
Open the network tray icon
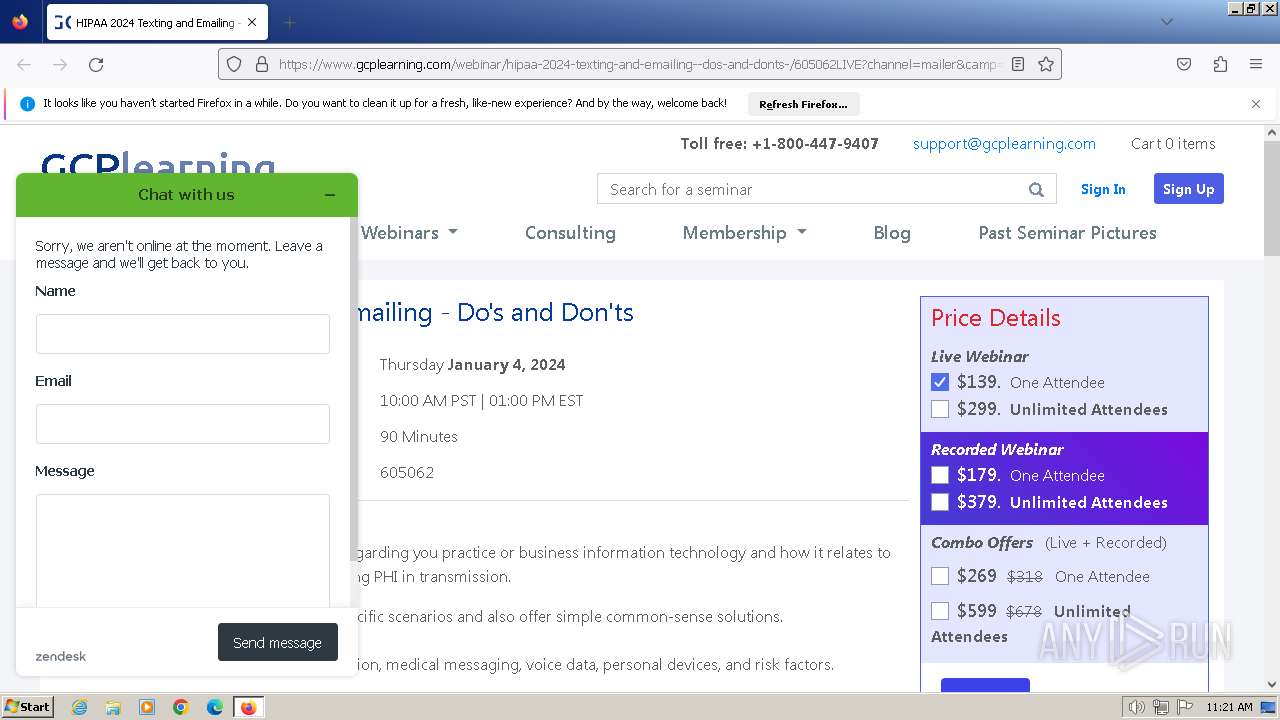pyautogui.click(x=1161, y=707)
